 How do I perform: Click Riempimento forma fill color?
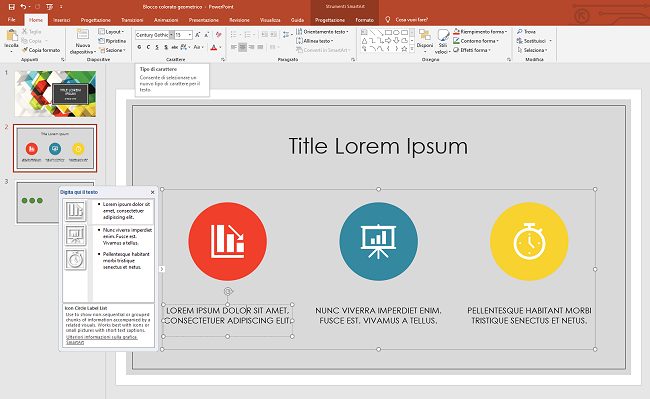pos(480,31)
